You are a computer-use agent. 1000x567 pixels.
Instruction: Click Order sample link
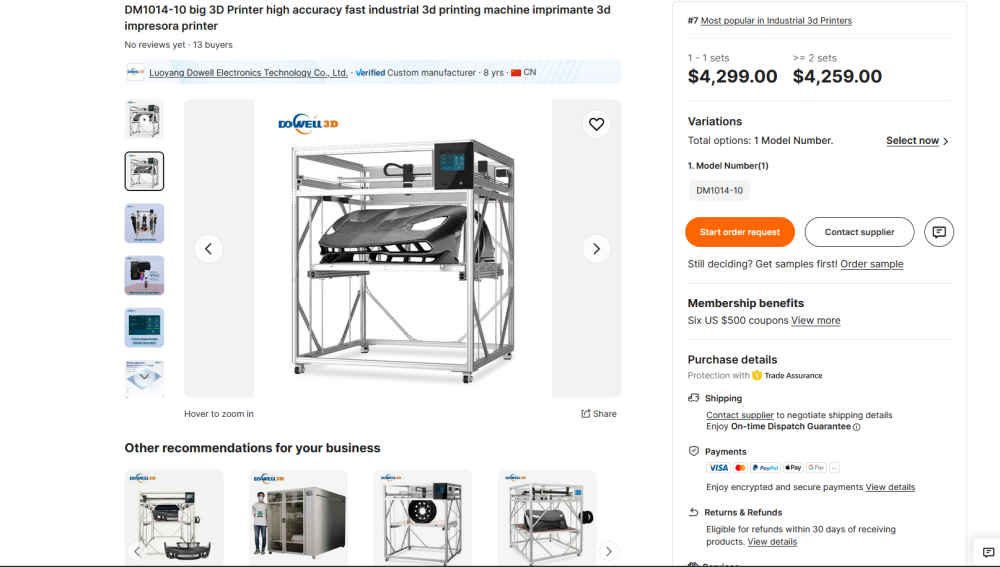(x=871, y=264)
